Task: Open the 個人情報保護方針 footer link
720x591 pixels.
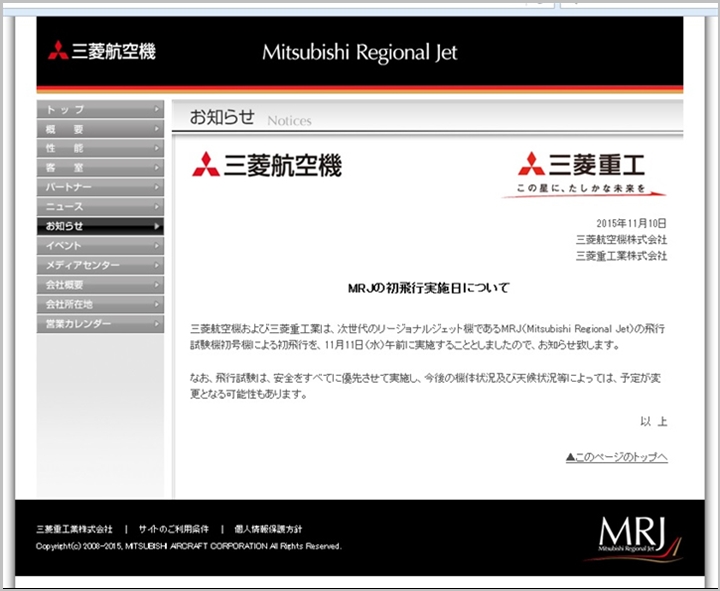Action: click(268, 529)
